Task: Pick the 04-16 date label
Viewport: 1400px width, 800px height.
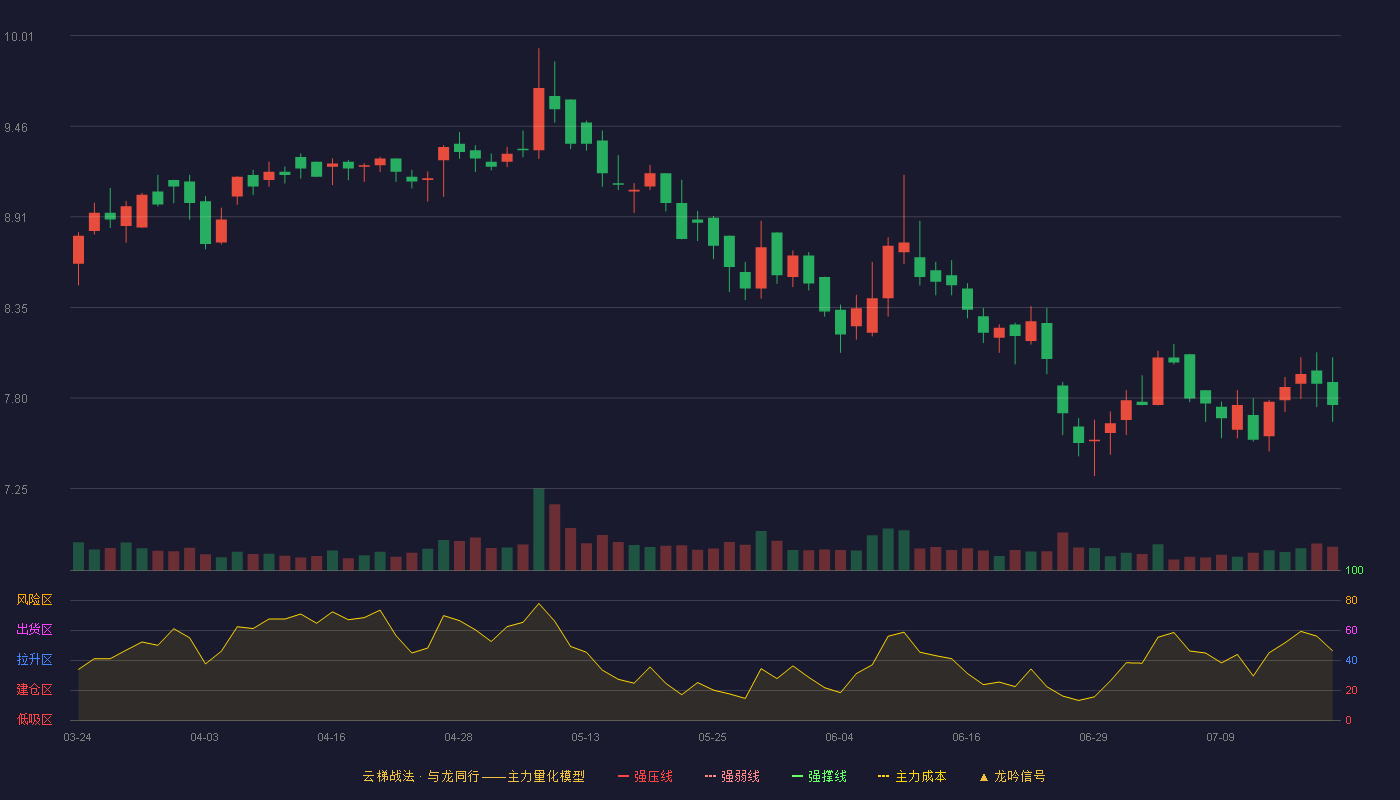Action: (331, 737)
